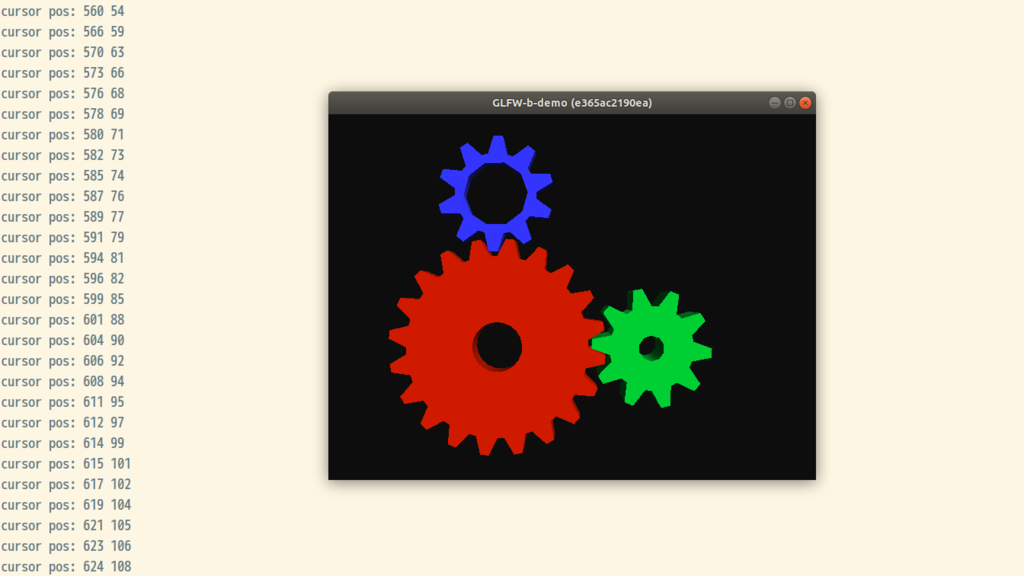Click the log line "cursor pos: 591 79"
The width and height of the screenshot is (1024, 576).
pyautogui.click(x=63, y=238)
